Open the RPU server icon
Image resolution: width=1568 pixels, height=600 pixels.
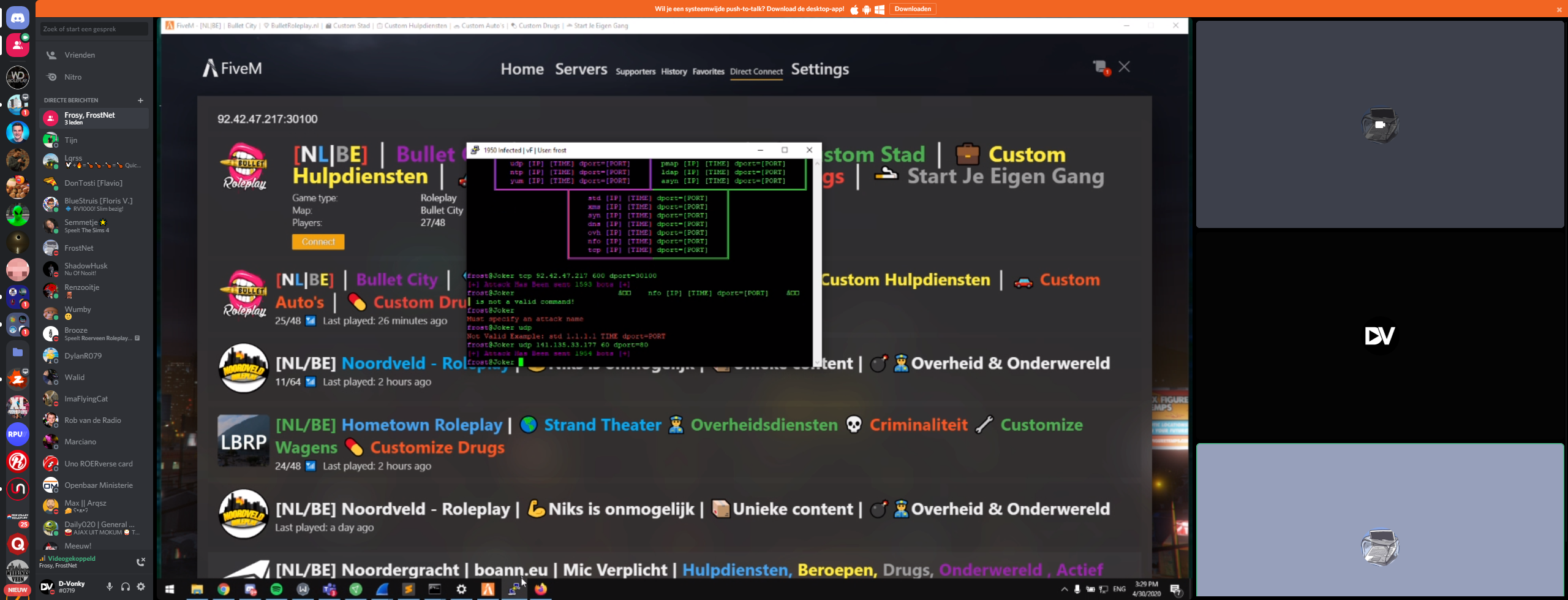pyautogui.click(x=17, y=434)
